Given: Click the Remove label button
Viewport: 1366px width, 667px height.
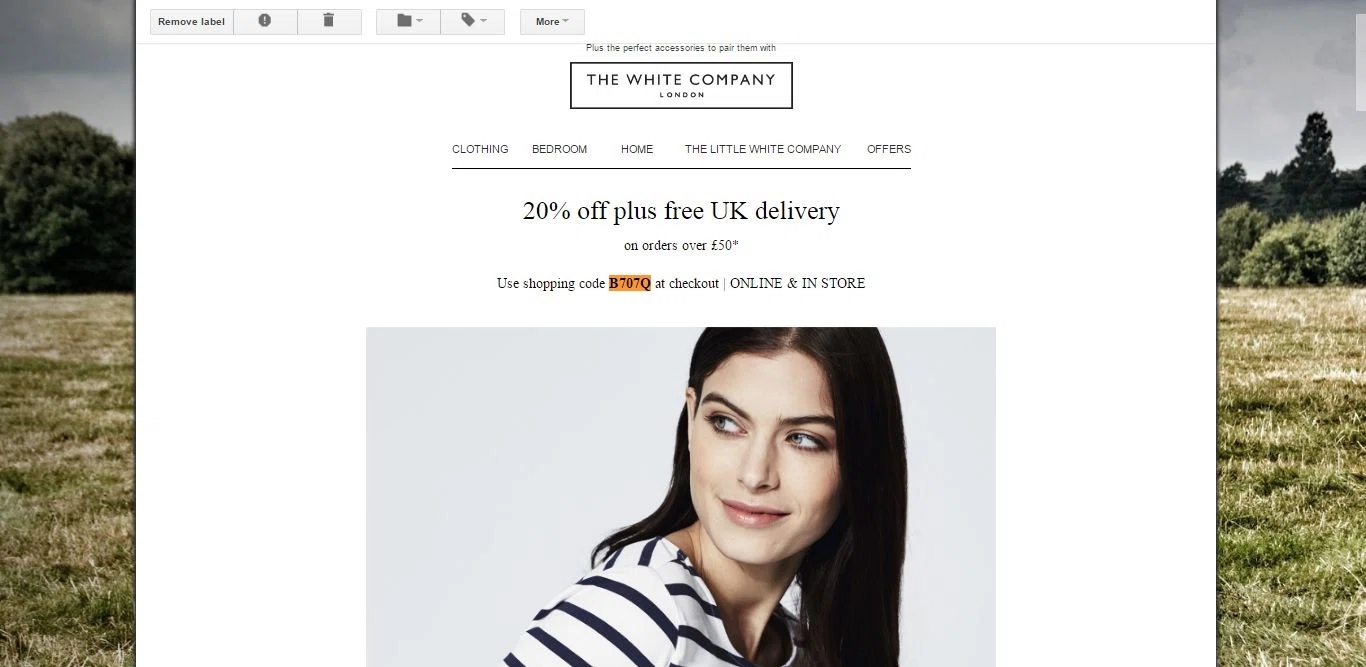Looking at the screenshot, I should [x=192, y=21].
